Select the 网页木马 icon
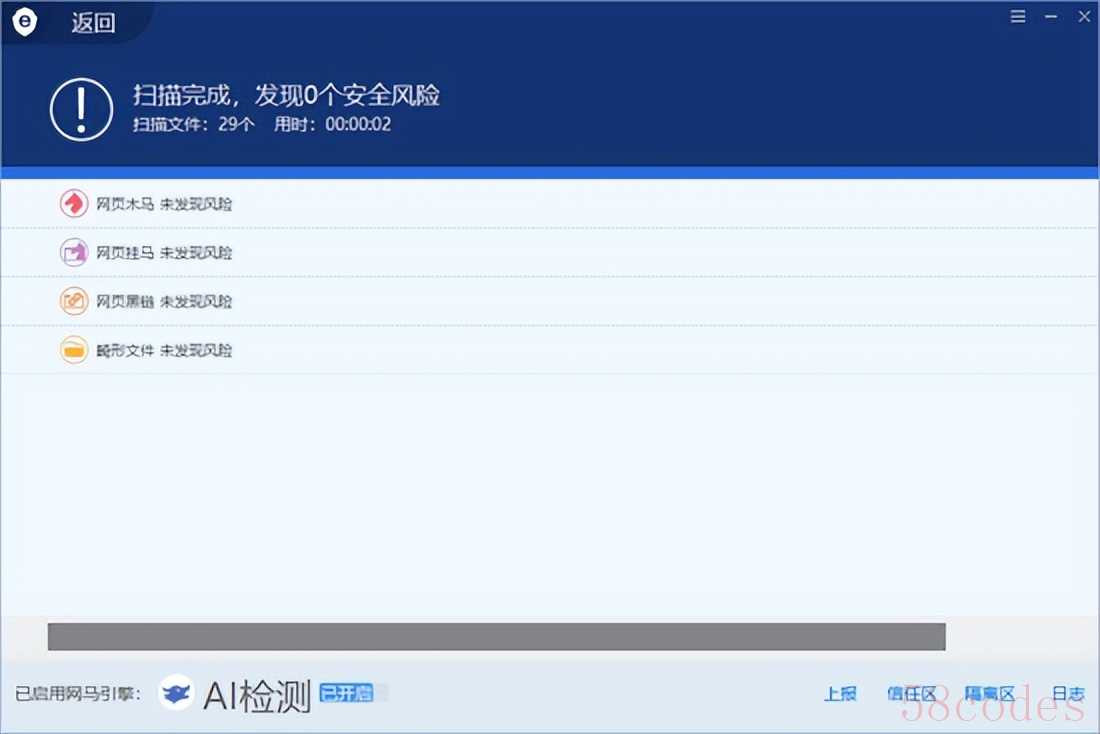The height and width of the screenshot is (734, 1100). 74,203
